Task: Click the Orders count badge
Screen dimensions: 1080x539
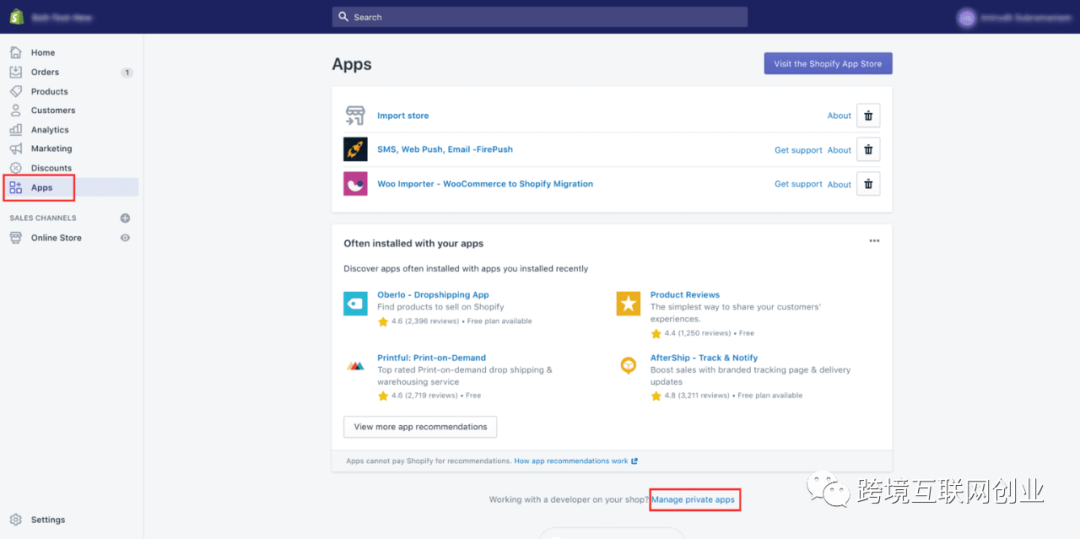Action: [x=127, y=72]
